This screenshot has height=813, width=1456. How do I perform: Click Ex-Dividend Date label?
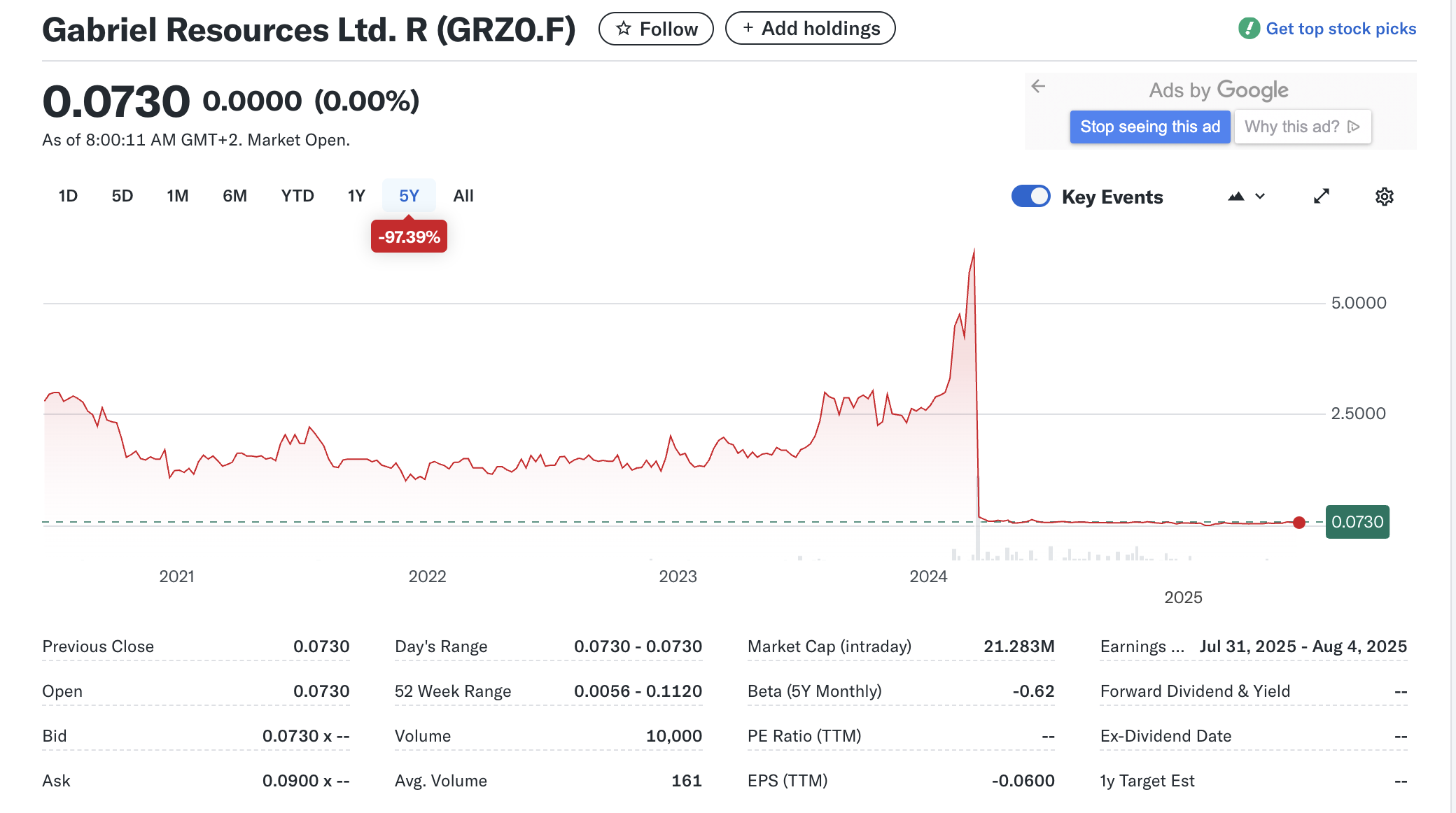click(1165, 736)
